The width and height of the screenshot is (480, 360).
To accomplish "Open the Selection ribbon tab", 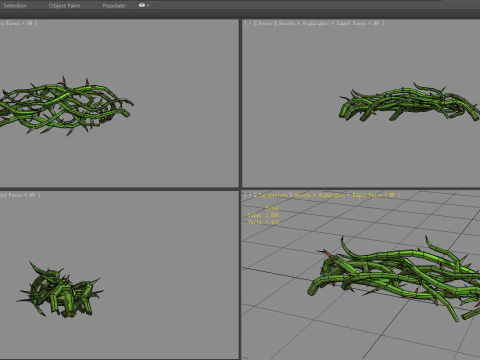I will coord(15,6).
